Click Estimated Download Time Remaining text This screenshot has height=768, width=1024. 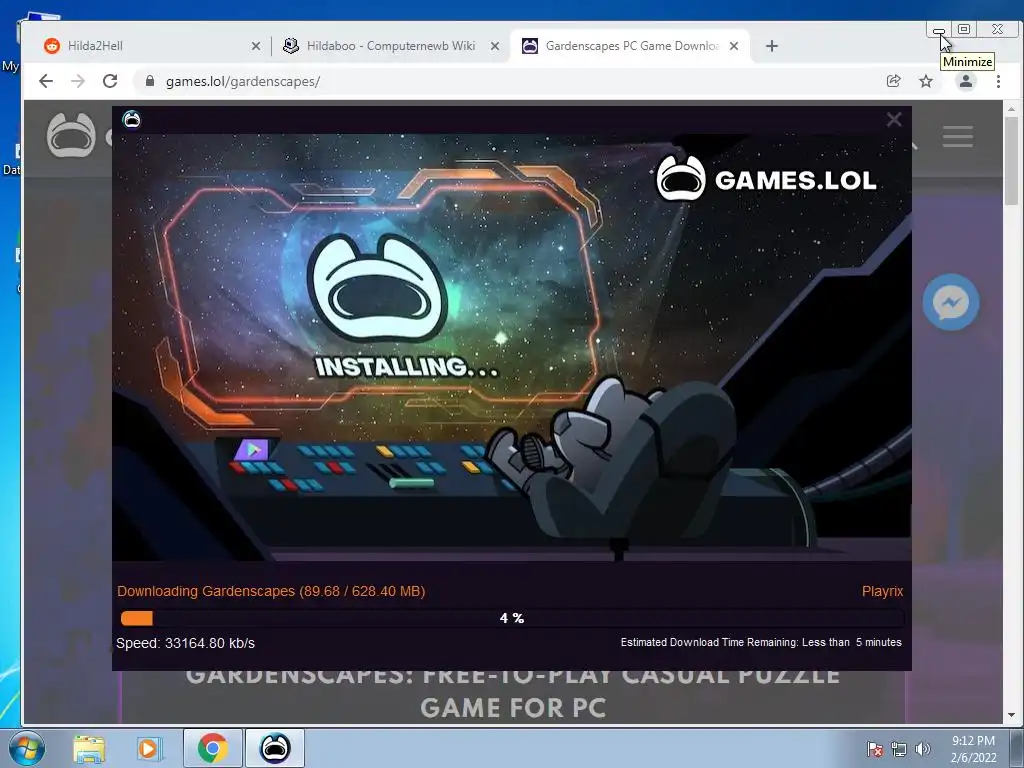tap(761, 643)
